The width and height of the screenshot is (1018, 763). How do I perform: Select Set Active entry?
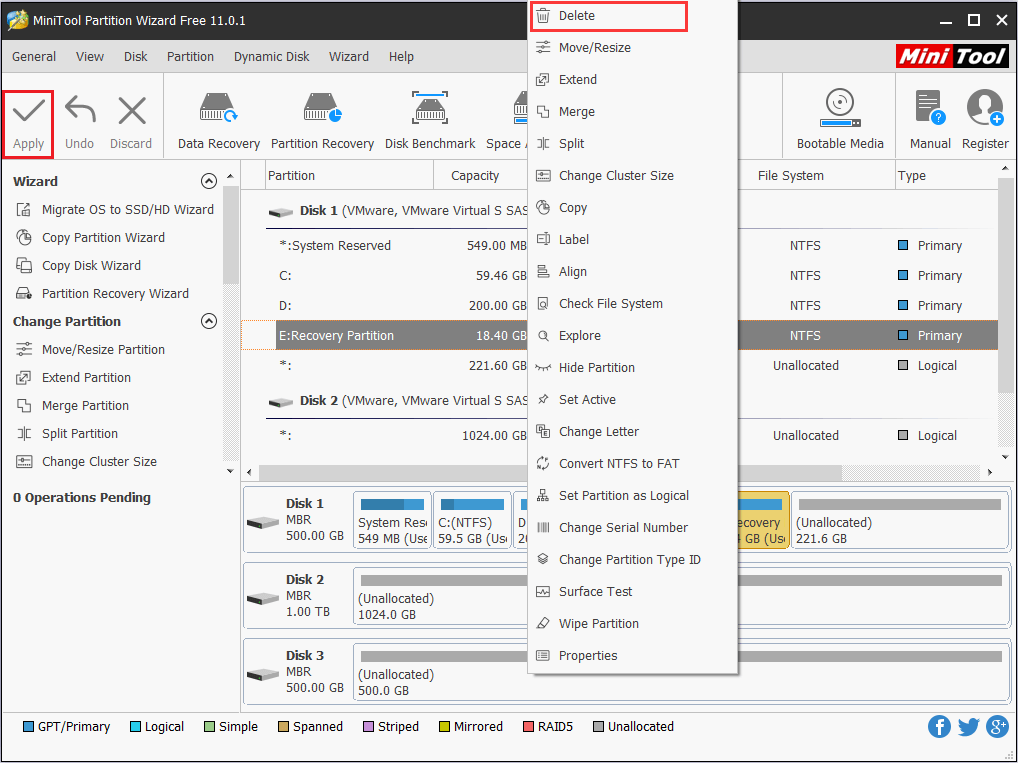pyautogui.click(x=632, y=399)
